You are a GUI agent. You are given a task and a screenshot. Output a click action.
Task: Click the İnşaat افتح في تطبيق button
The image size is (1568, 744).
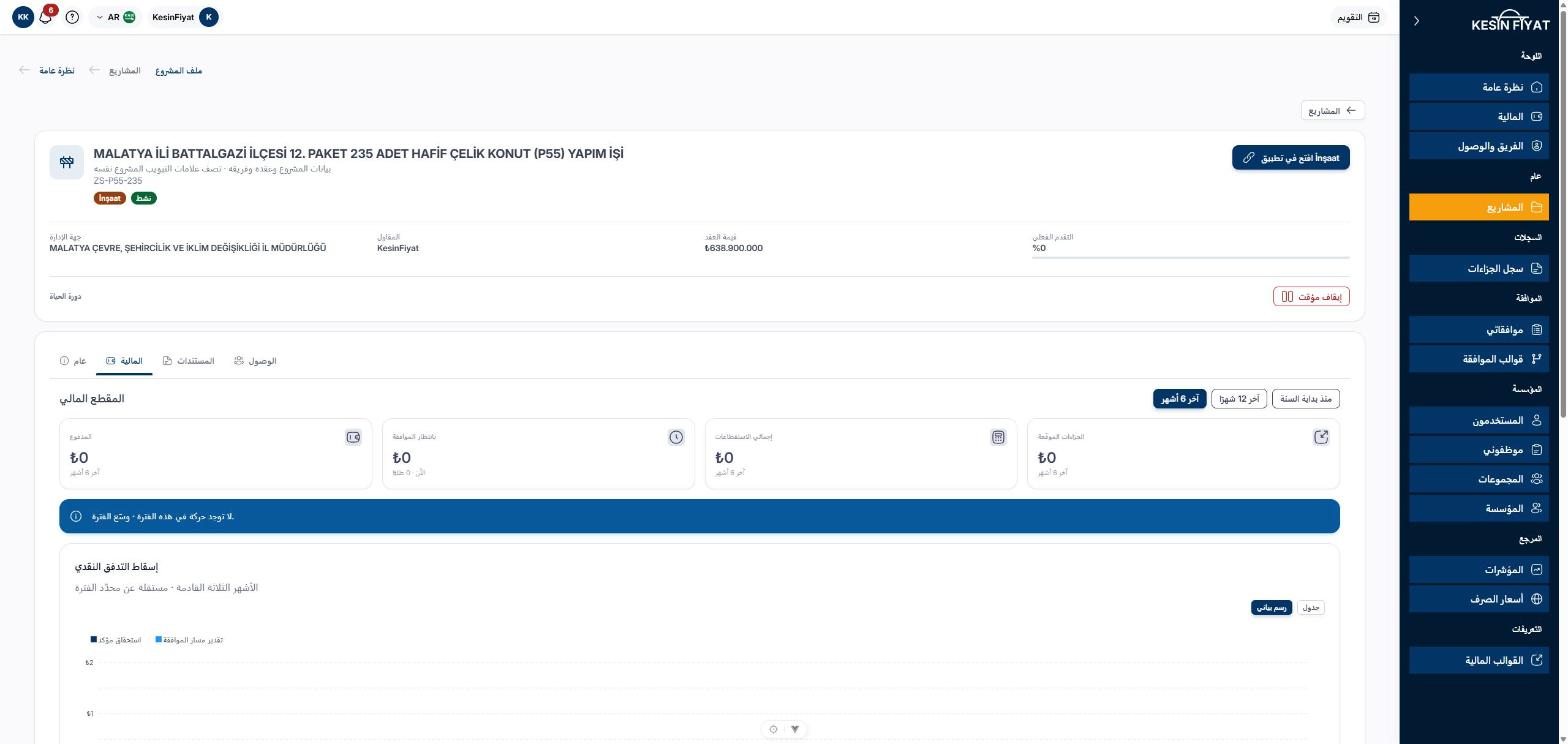[x=1291, y=158]
